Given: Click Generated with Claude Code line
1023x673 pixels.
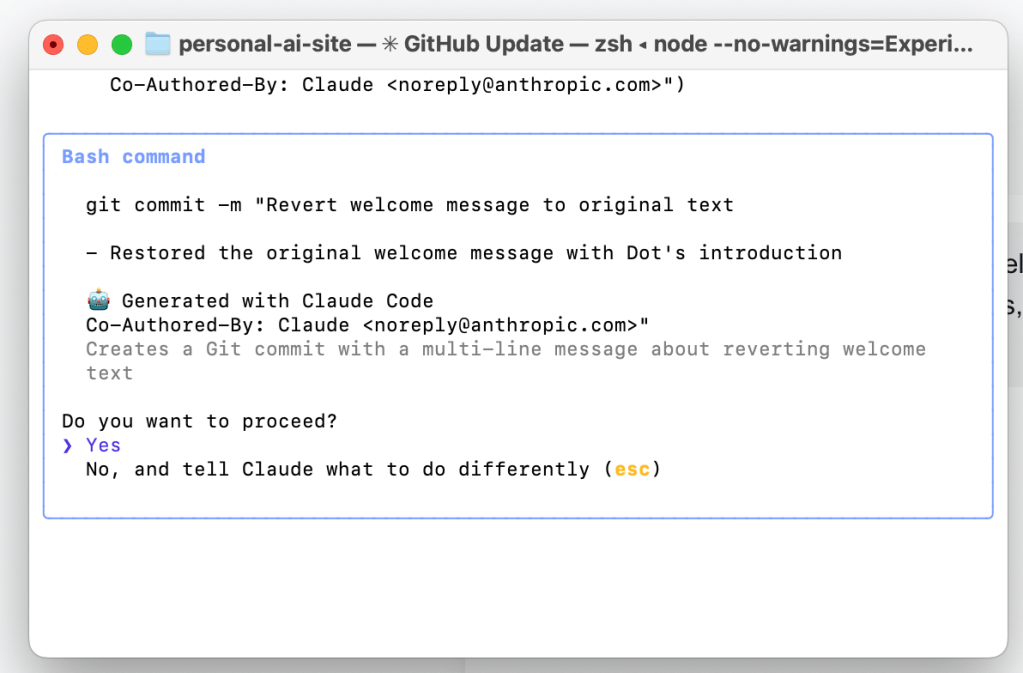Looking at the screenshot, I should pos(277,301).
